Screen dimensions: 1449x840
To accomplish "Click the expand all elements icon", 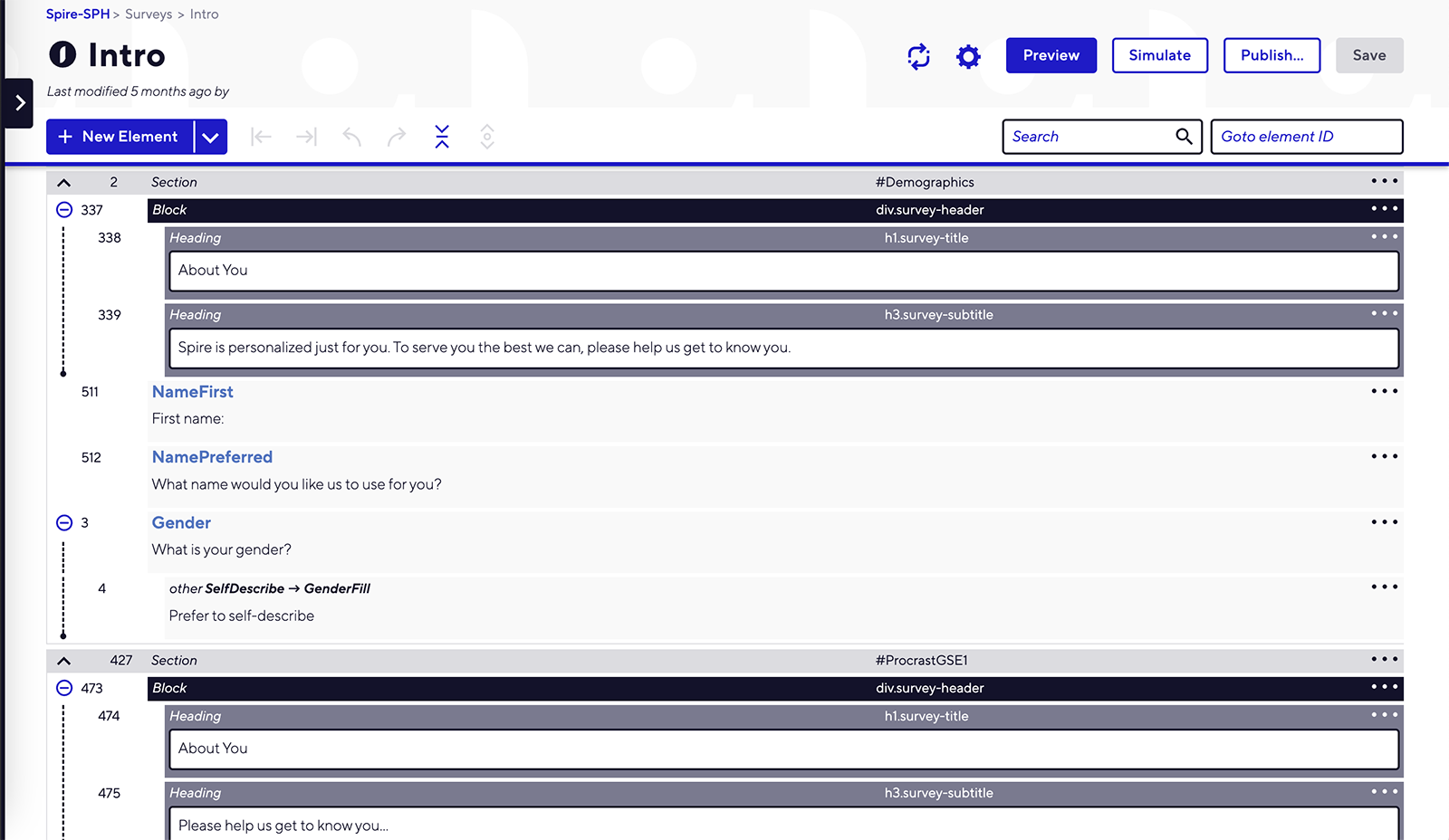I will click(x=487, y=137).
